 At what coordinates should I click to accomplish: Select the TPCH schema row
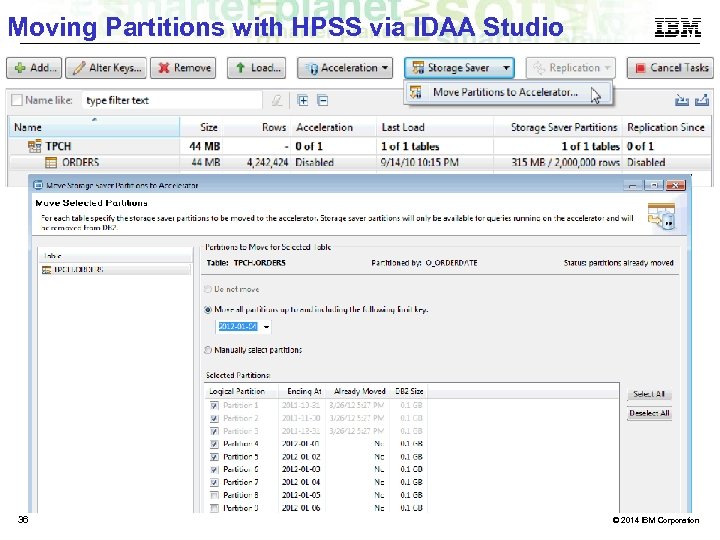(x=360, y=146)
